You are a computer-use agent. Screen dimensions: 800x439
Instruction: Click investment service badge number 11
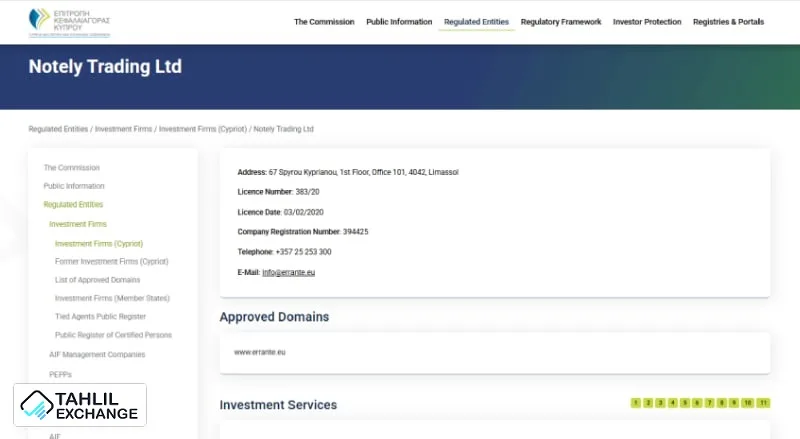[764, 403]
